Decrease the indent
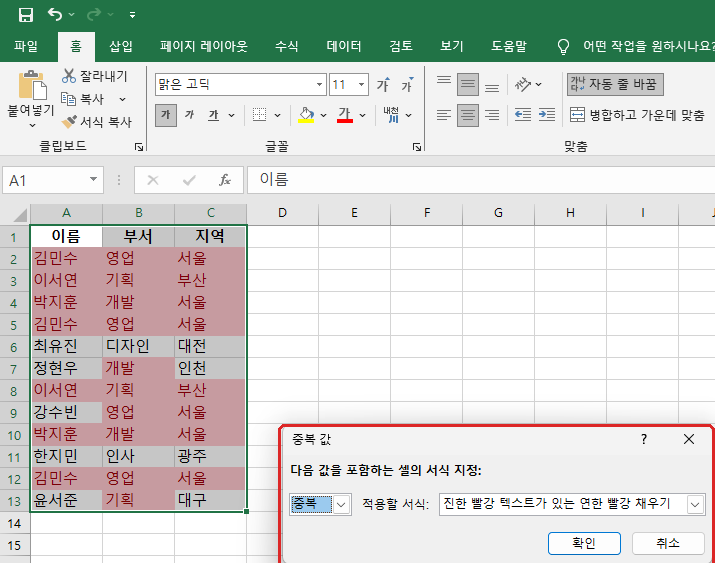Image resolution: width=715 pixels, height=563 pixels. [x=523, y=115]
